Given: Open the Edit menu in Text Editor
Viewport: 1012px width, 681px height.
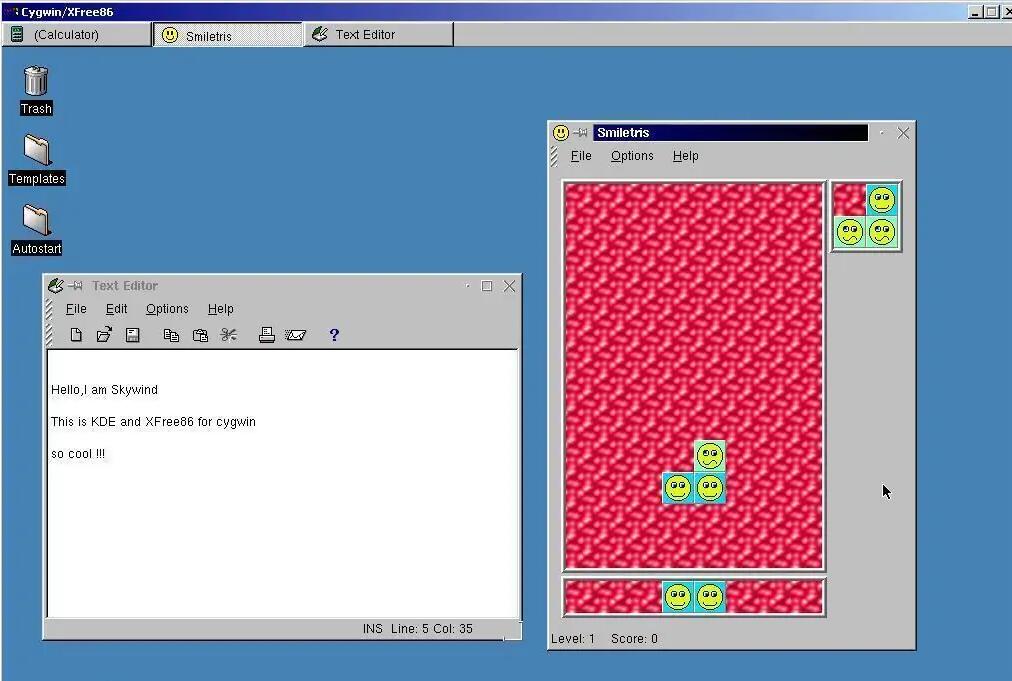Looking at the screenshot, I should pos(117,309).
